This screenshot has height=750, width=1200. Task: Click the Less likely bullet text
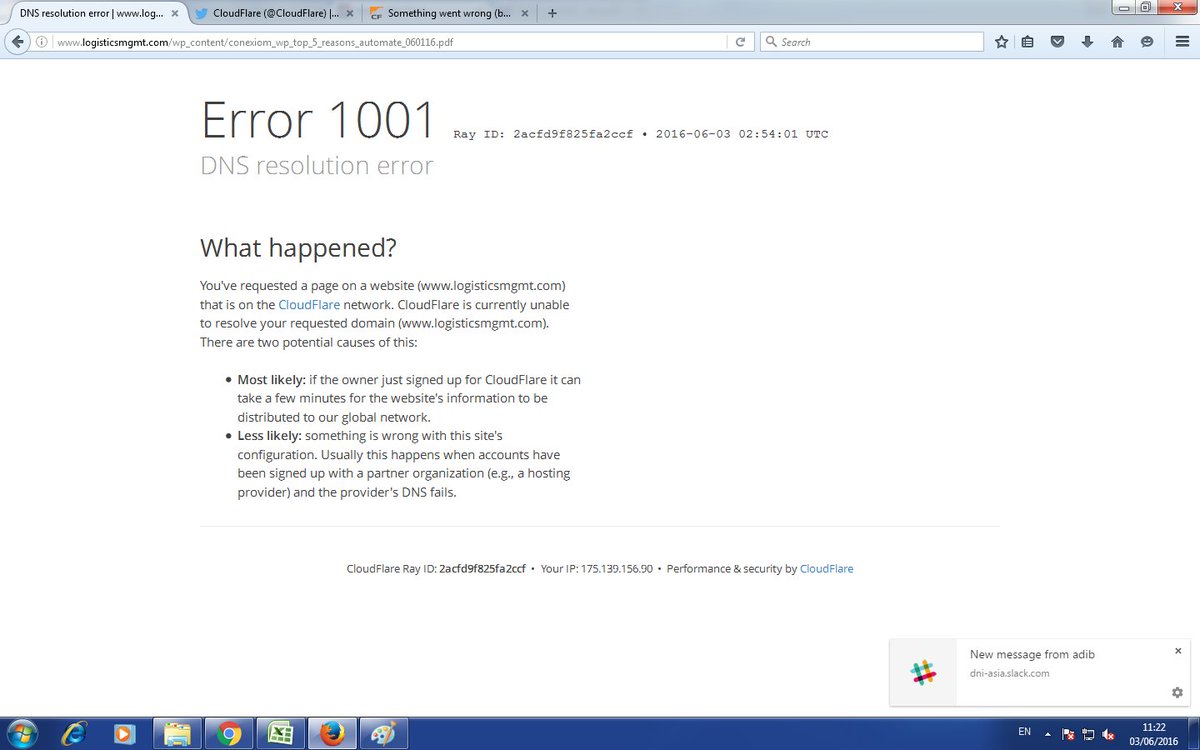(404, 464)
